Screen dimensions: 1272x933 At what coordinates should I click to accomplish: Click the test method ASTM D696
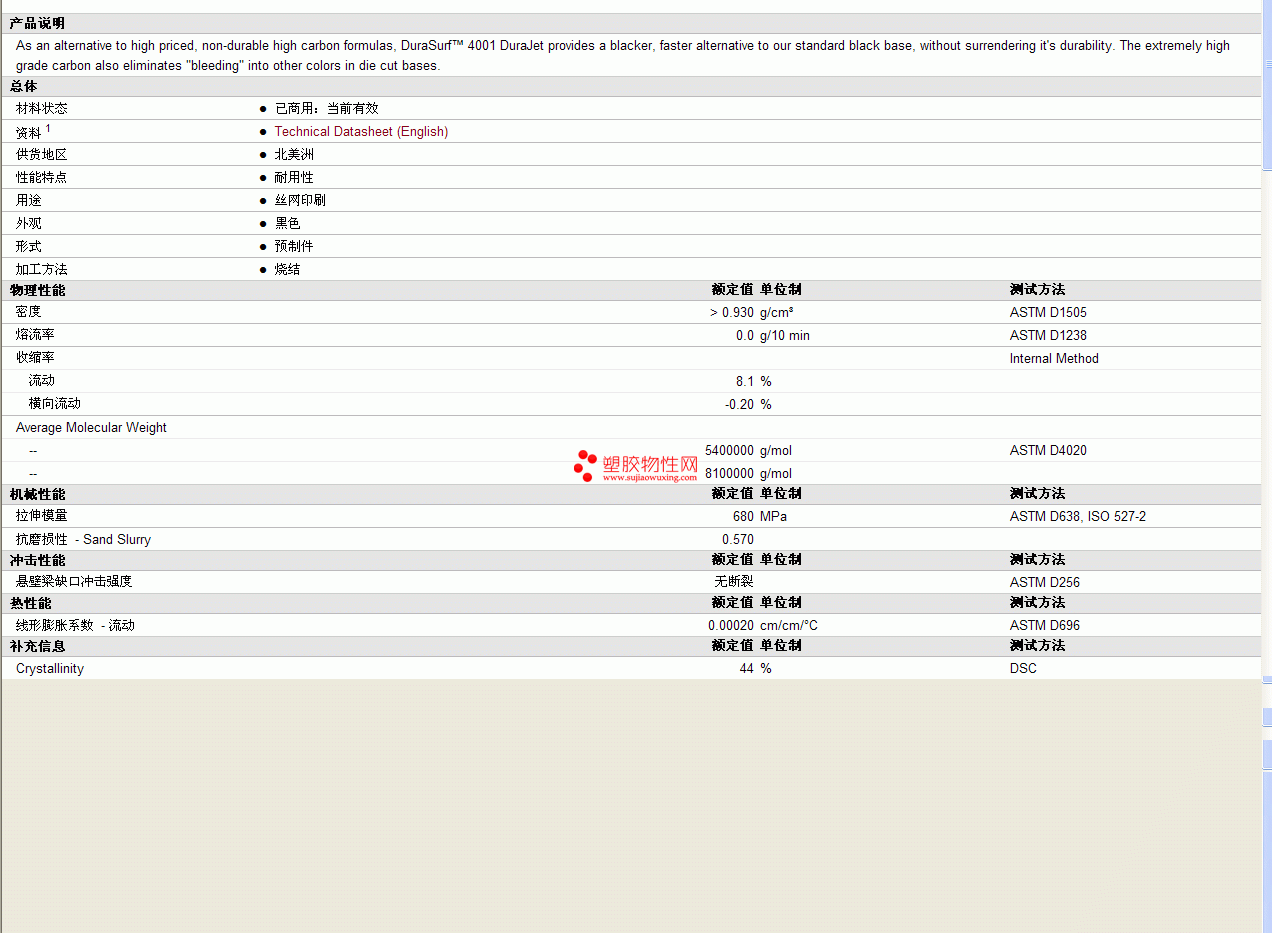point(1045,625)
